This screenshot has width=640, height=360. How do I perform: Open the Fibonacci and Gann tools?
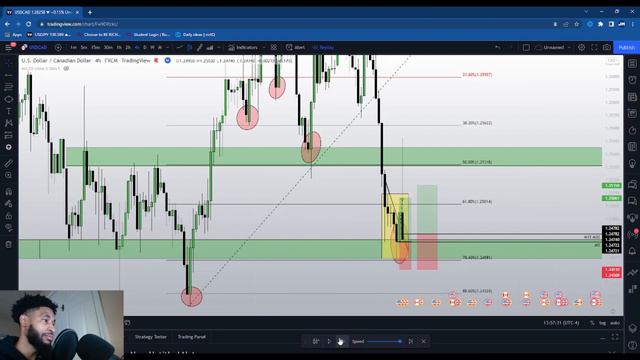tap(9, 87)
